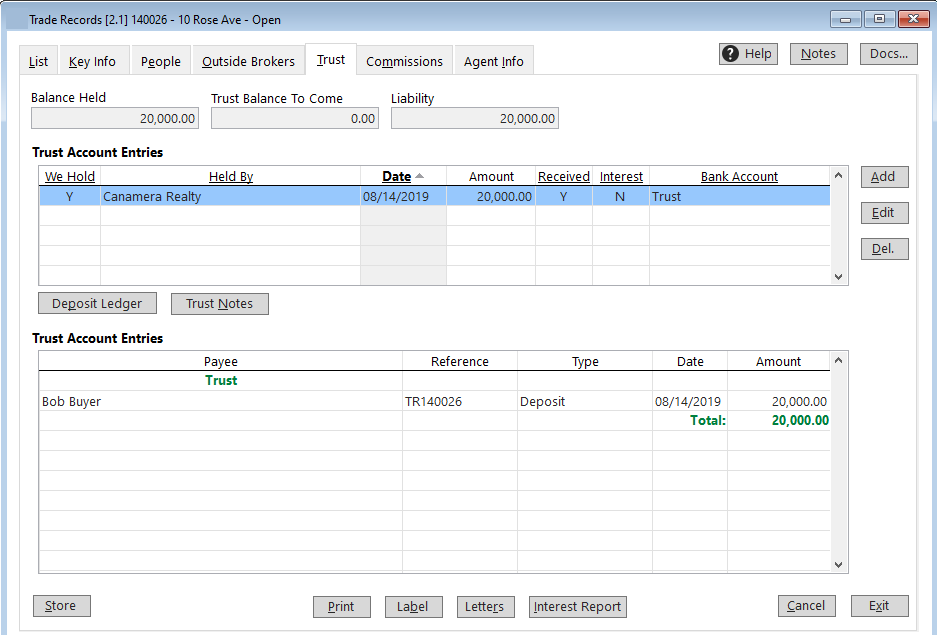
Task: Edit the selected trust entry
Action: (x=884, y=212)
